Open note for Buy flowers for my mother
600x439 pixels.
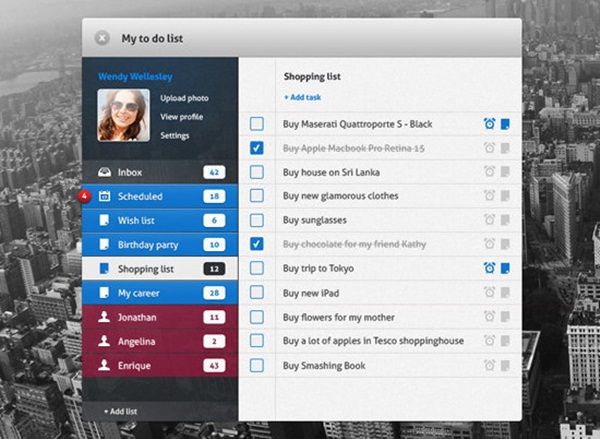505,317
